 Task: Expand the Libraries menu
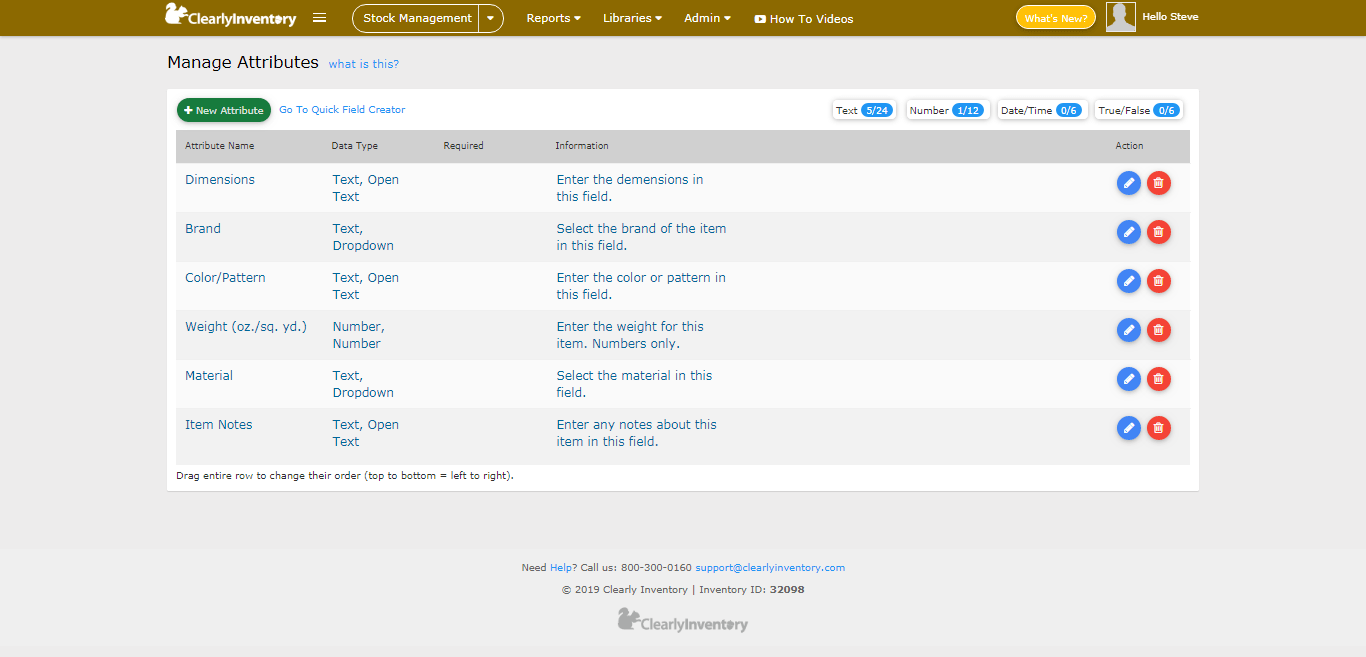632,18
